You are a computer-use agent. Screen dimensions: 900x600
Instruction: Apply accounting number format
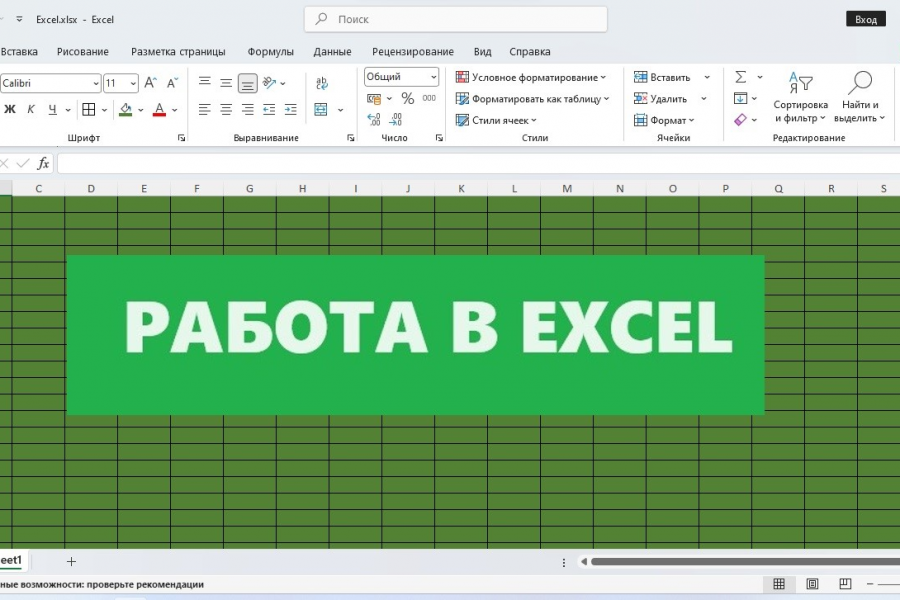point(374,99)
